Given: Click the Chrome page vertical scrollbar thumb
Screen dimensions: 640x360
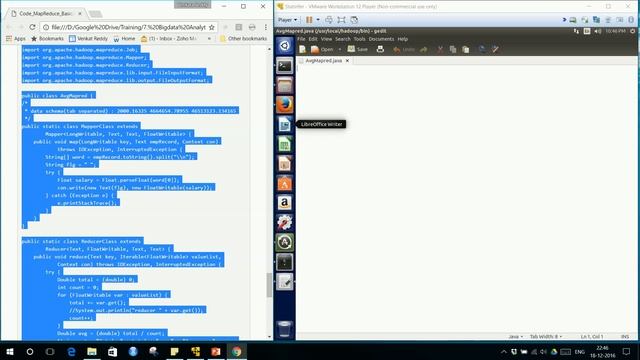Looking at the screenshot, I should point(269,285).
